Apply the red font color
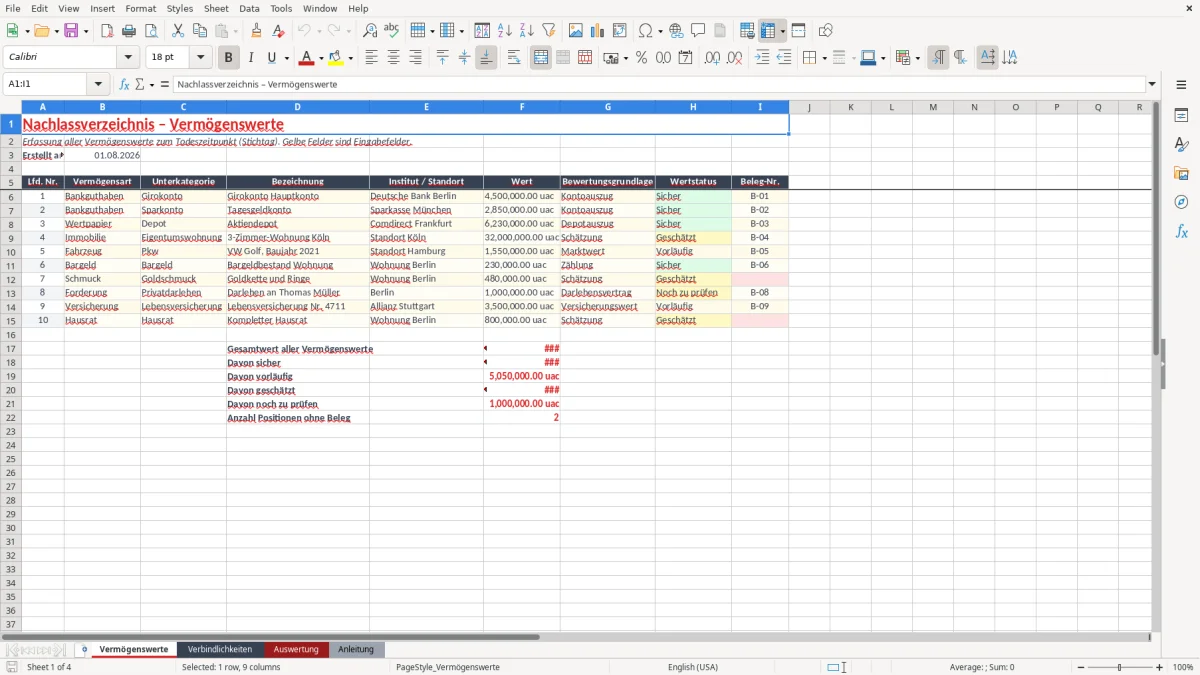This screenshot has height=675, width=1200. point(307,58)
